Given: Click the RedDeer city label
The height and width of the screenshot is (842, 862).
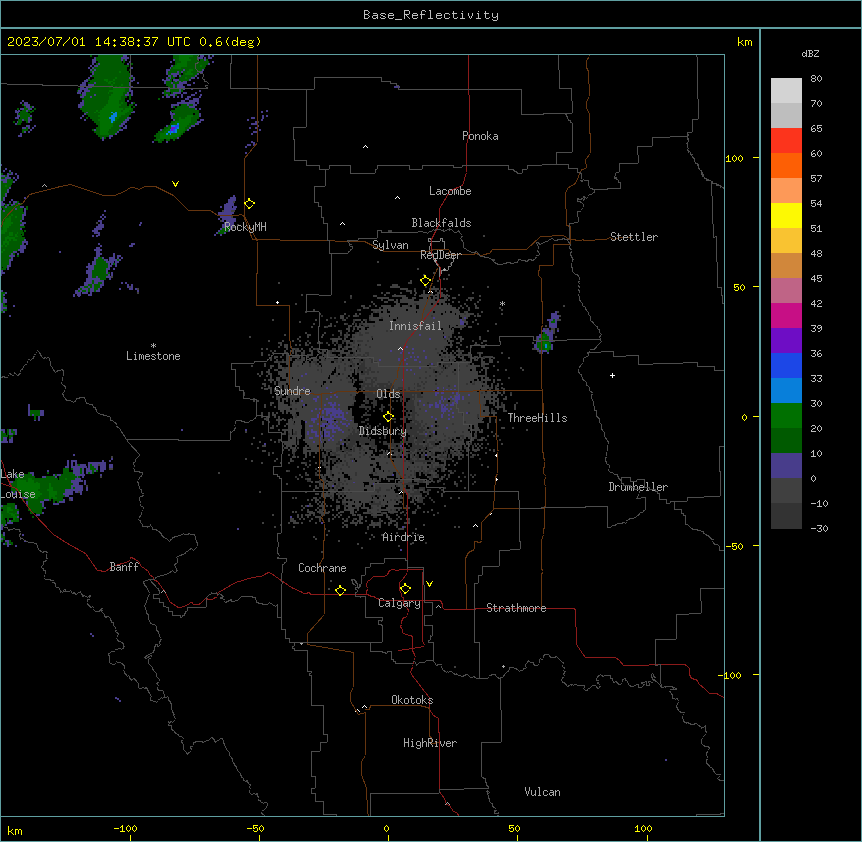Looking at the screenshot, I should pos(440,255).
